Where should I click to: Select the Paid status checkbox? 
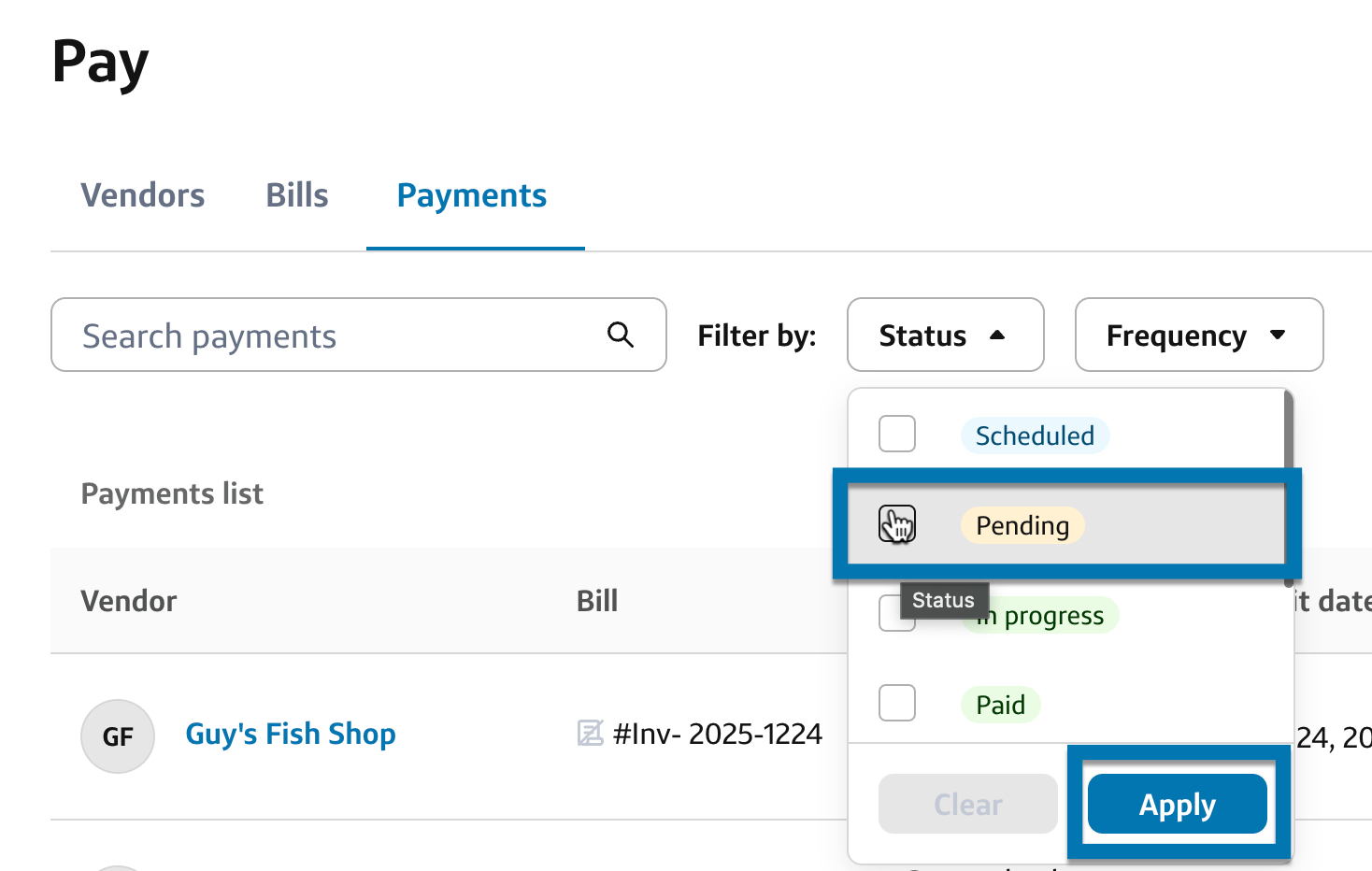point(897,703)
